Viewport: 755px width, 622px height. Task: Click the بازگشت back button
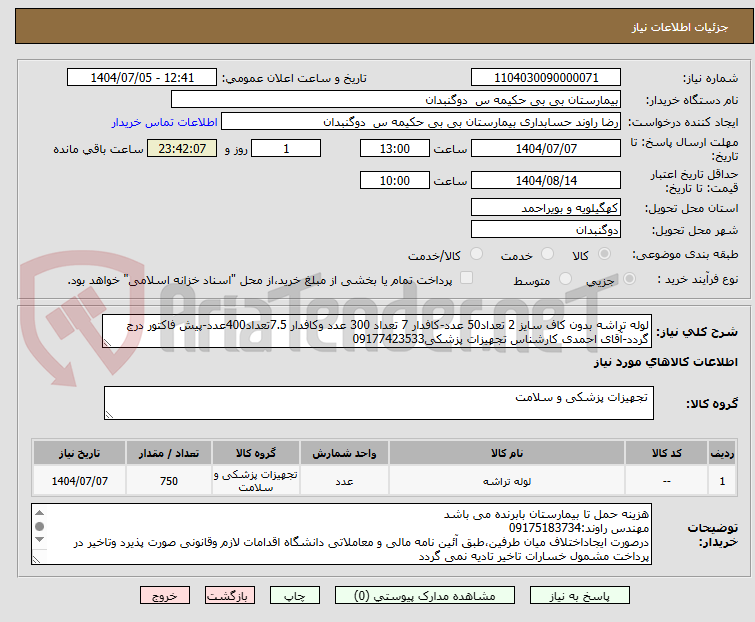click(x=229, y=596)
